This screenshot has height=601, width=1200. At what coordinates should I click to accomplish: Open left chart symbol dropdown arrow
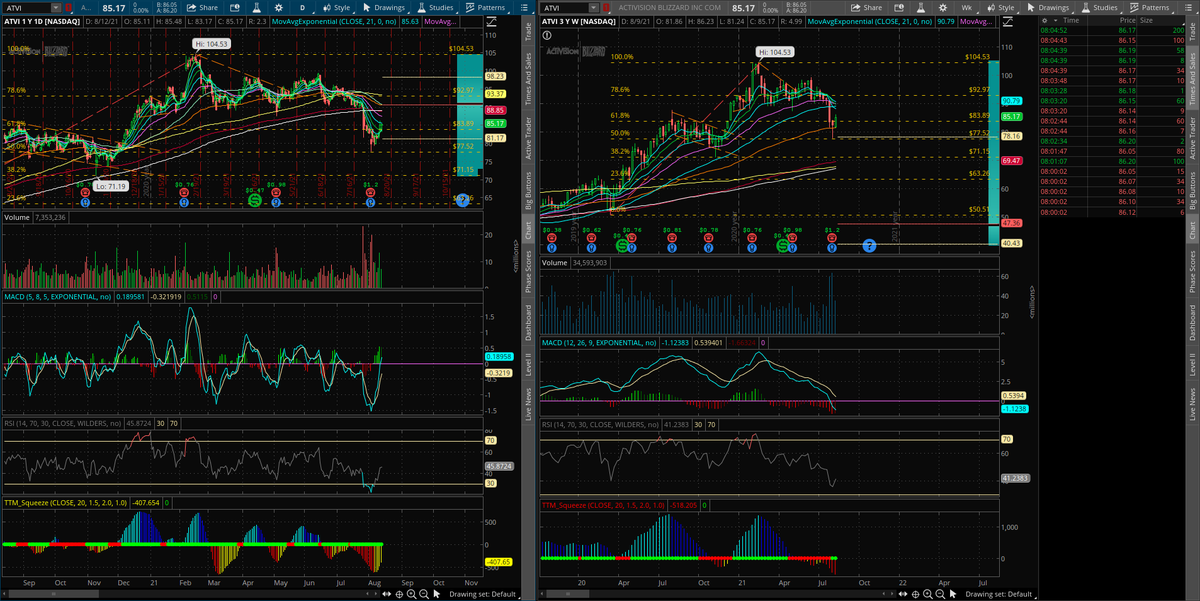coord(55,8)
